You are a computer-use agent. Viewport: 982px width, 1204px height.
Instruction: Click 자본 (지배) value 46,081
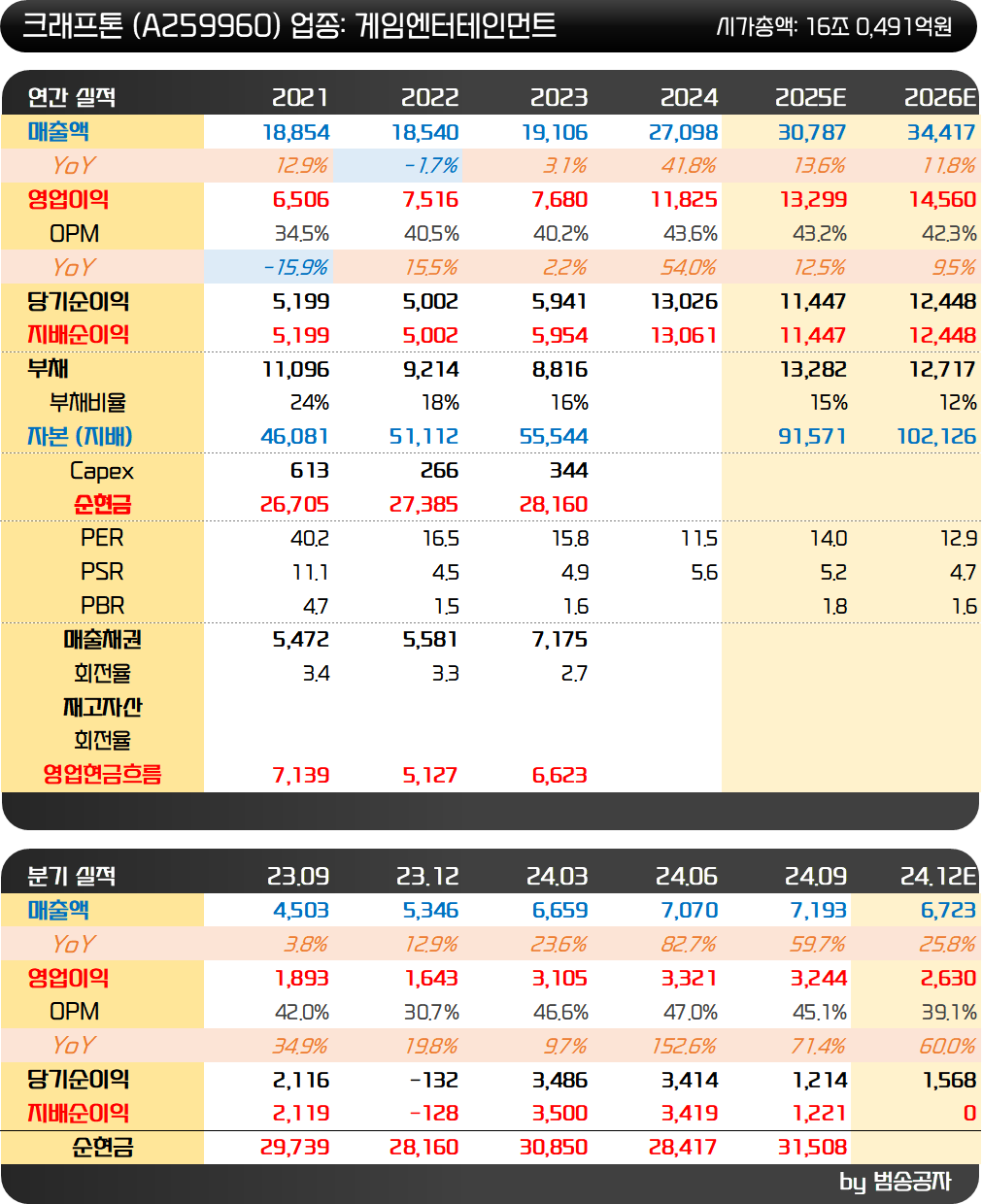(x=295, y=437)
